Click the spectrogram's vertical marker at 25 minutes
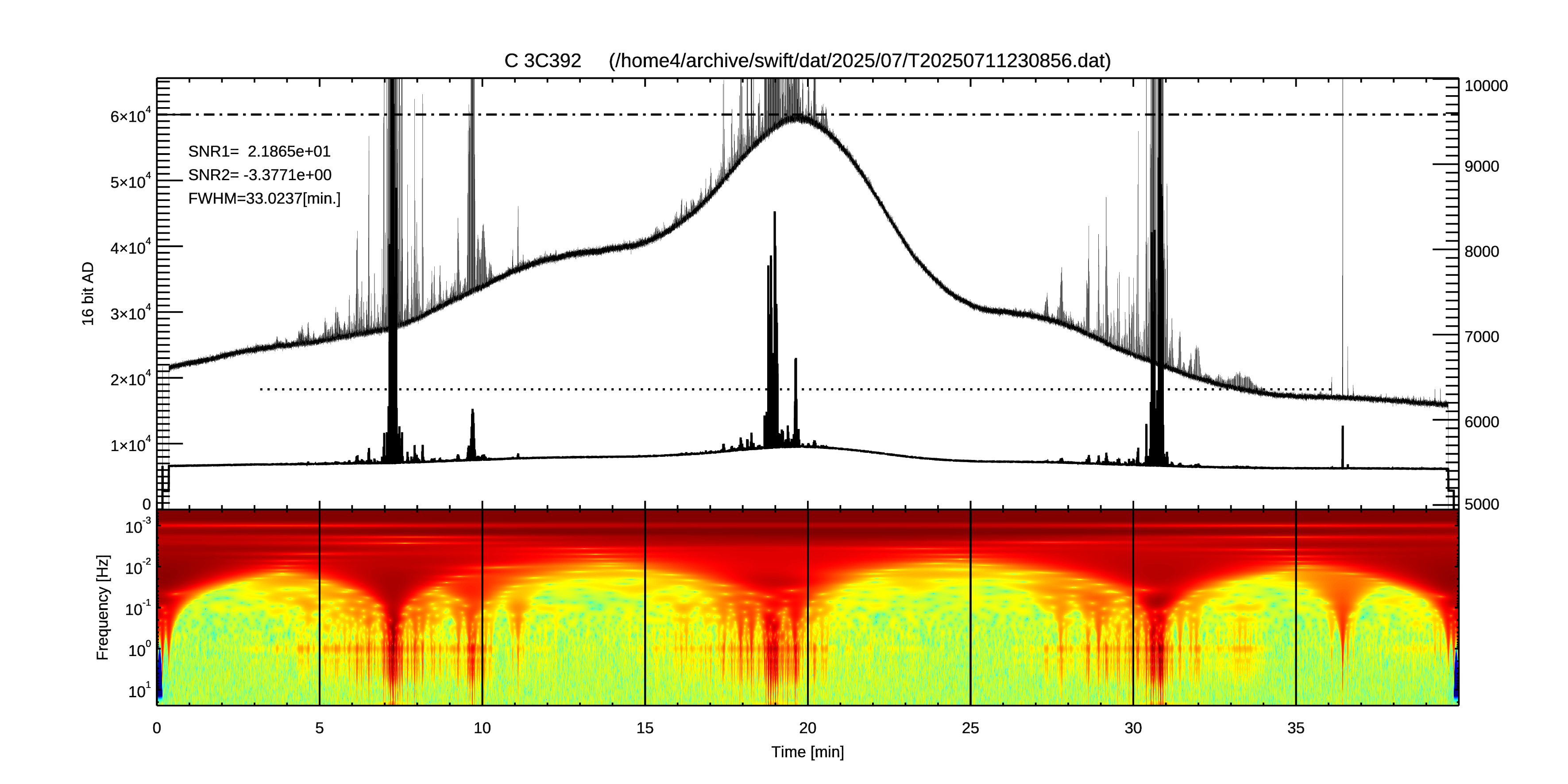Viewport: 1568px width, 784px height. (x=970, y=607)
